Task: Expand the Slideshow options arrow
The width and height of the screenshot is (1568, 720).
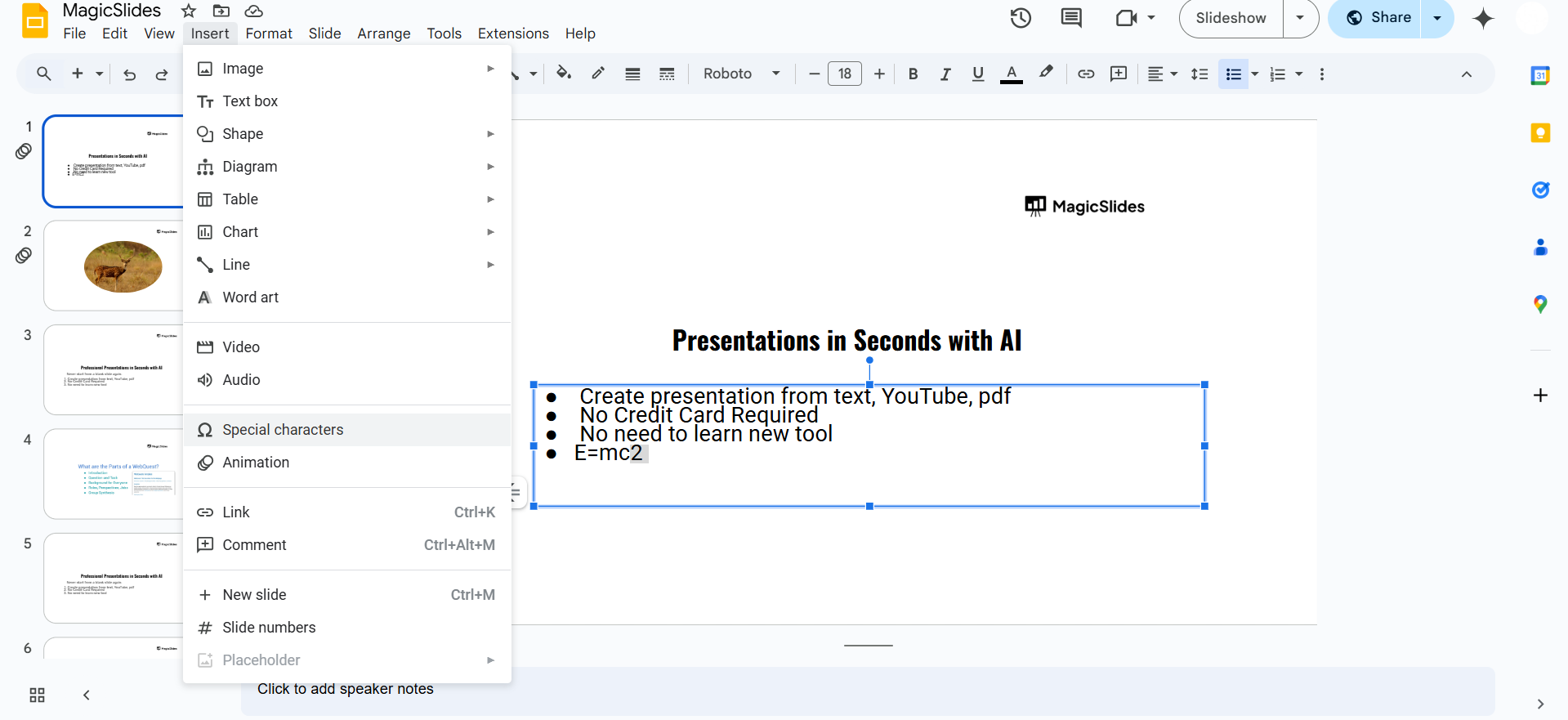Action: pyautogui.click(x=1300, y=18)
